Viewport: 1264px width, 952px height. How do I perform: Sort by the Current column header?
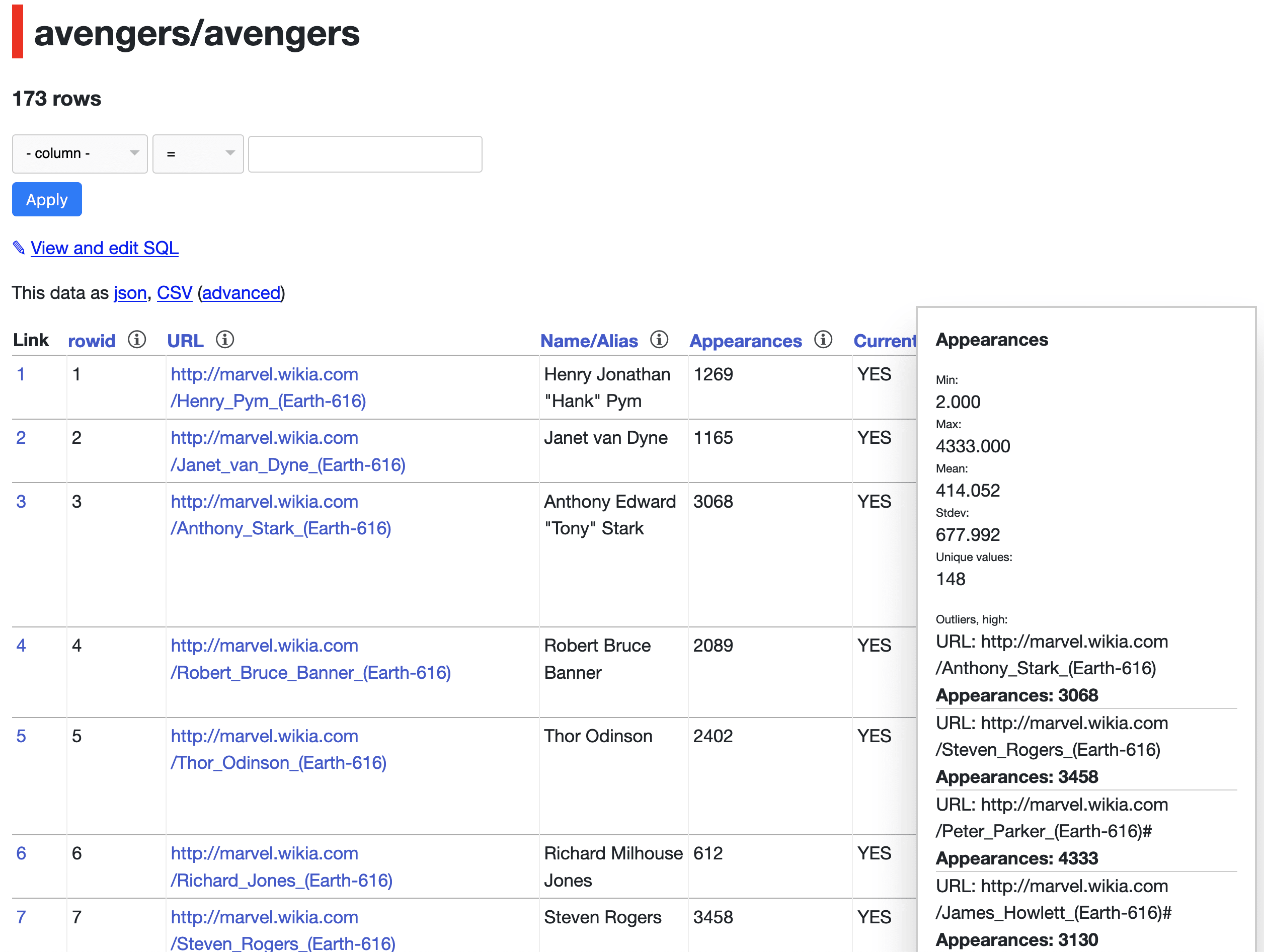click(x=885, y=341)
